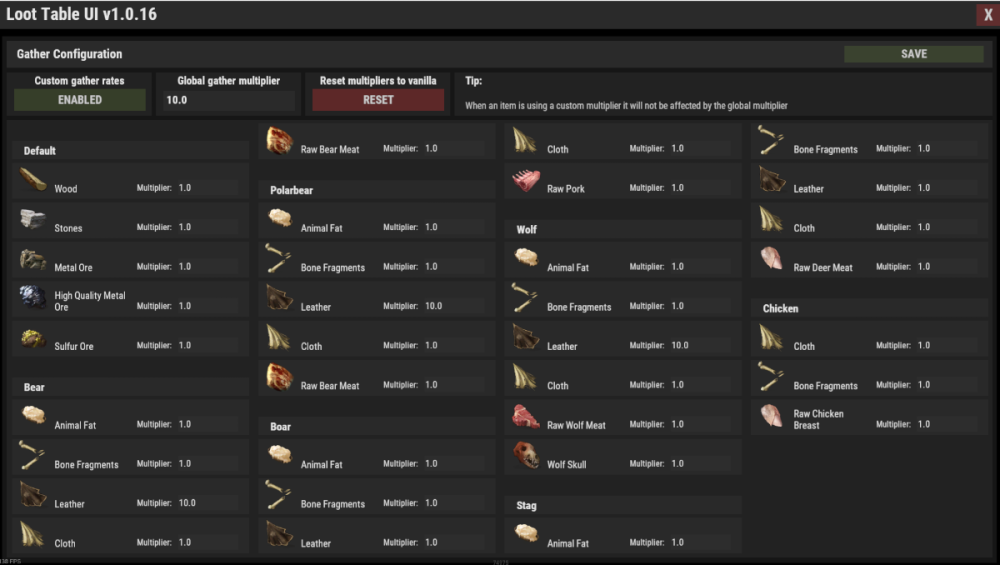Click the Bear Bone Fragments icon

[33, 456]
